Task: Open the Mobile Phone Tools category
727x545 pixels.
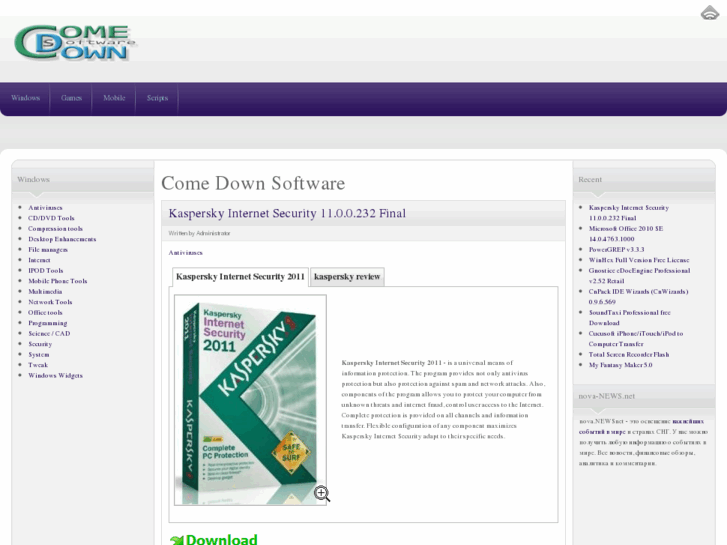Action: pyautogui.click(x=57, y=281)
